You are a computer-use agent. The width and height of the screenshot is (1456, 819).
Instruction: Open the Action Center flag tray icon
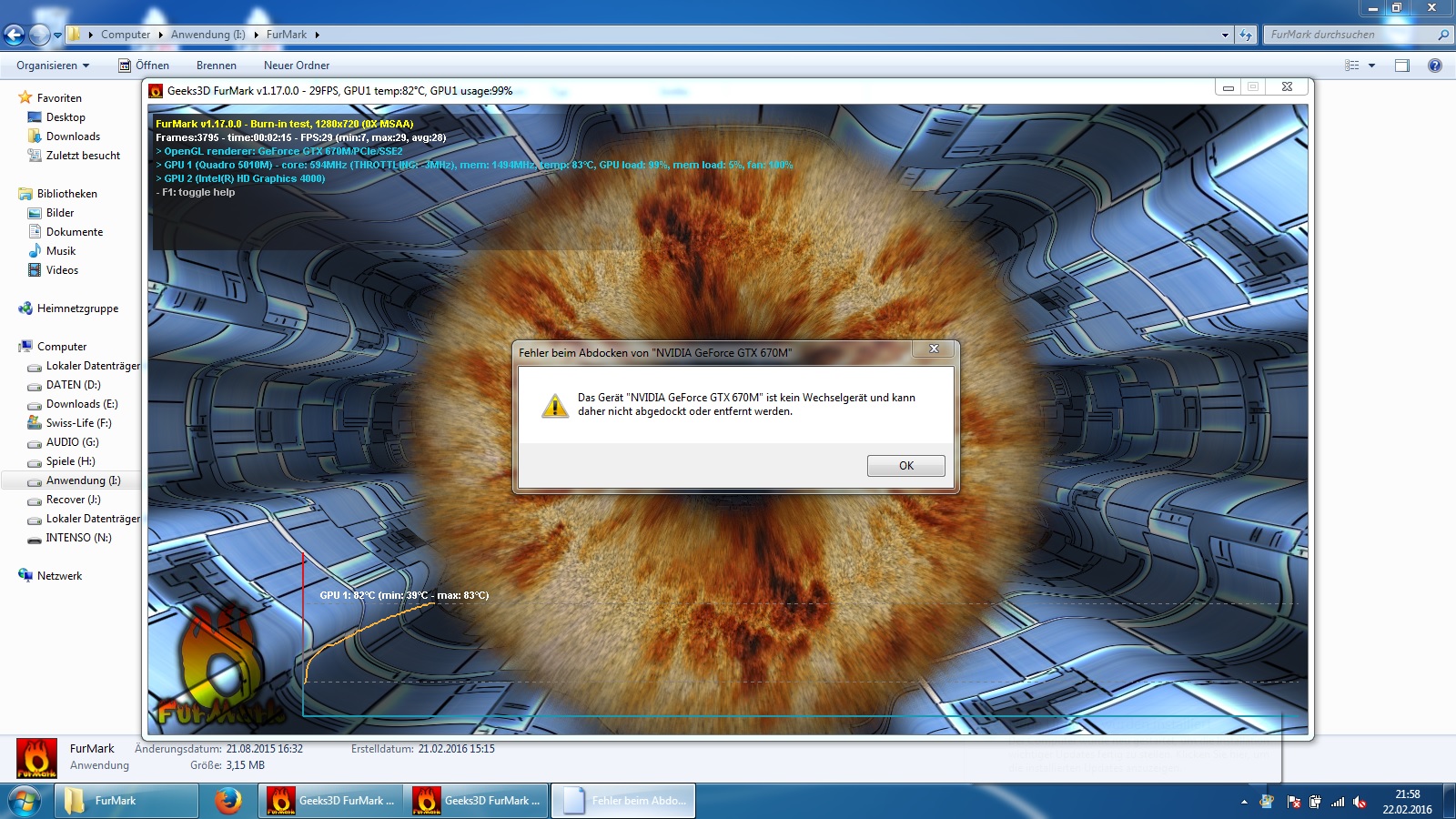tap(1293, 802)
